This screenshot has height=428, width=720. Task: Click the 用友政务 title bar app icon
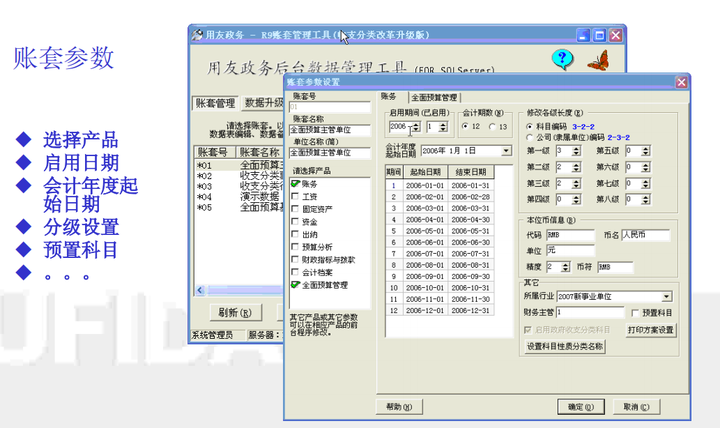point(197,35)
